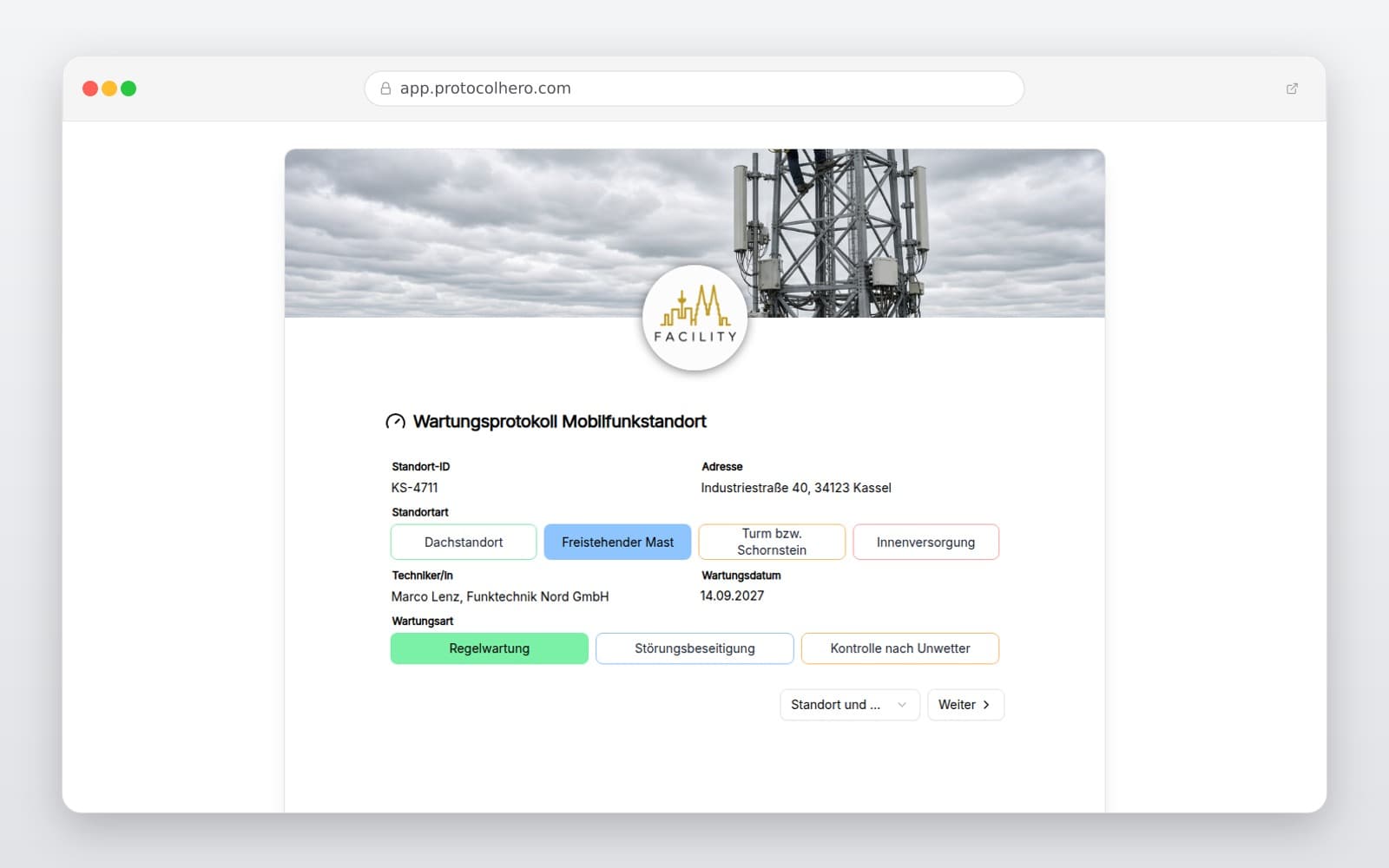
Task: Click the Techniker/in label
Action: [422, 575]
